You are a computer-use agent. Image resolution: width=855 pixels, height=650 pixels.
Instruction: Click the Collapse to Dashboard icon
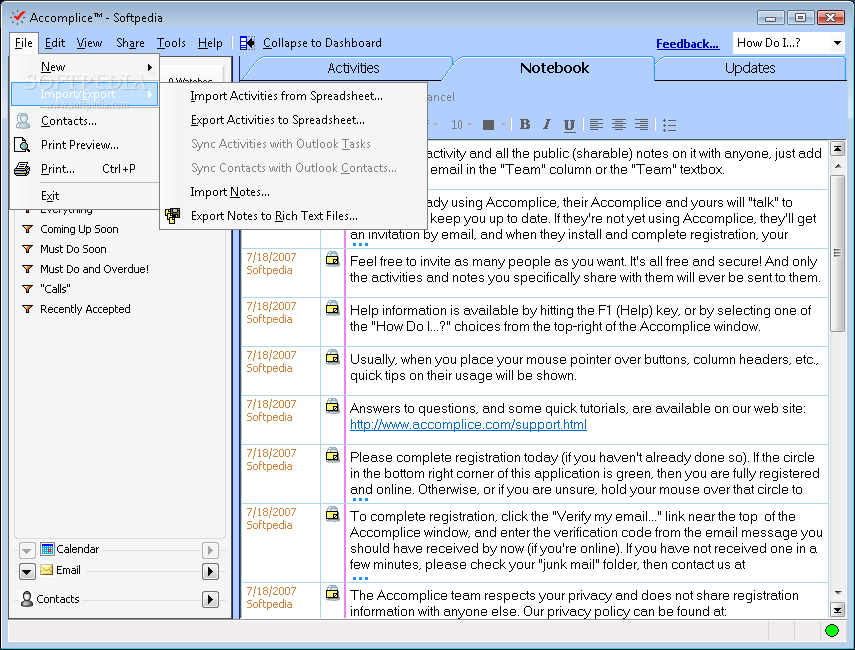pos(247,43)
